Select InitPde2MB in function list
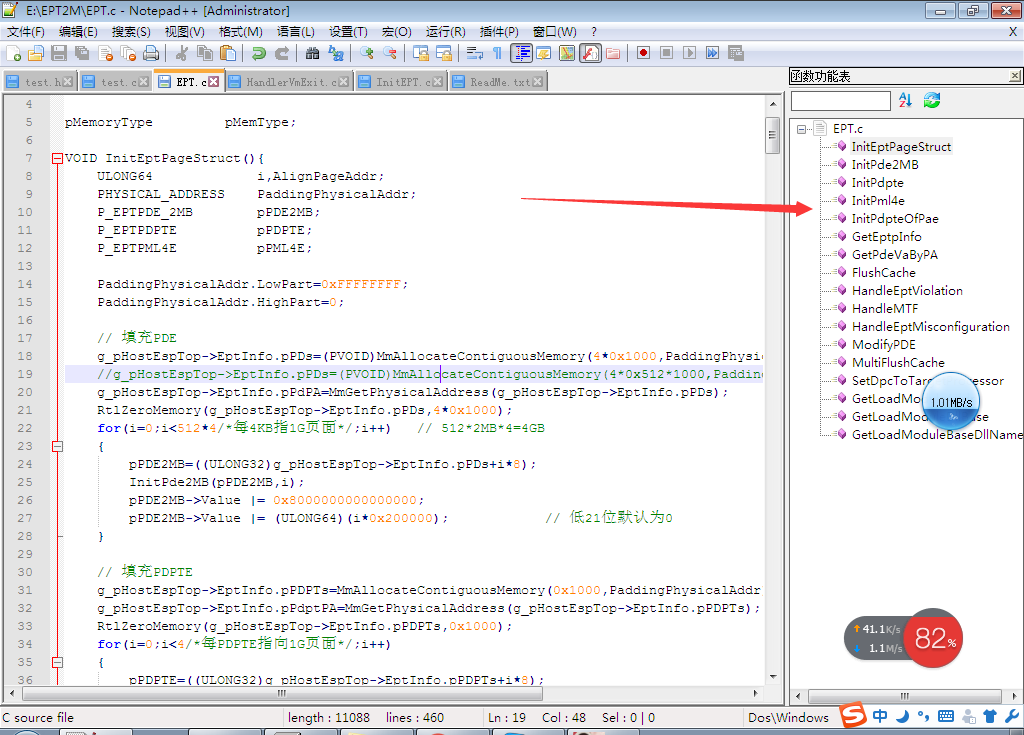 (885, 165)
